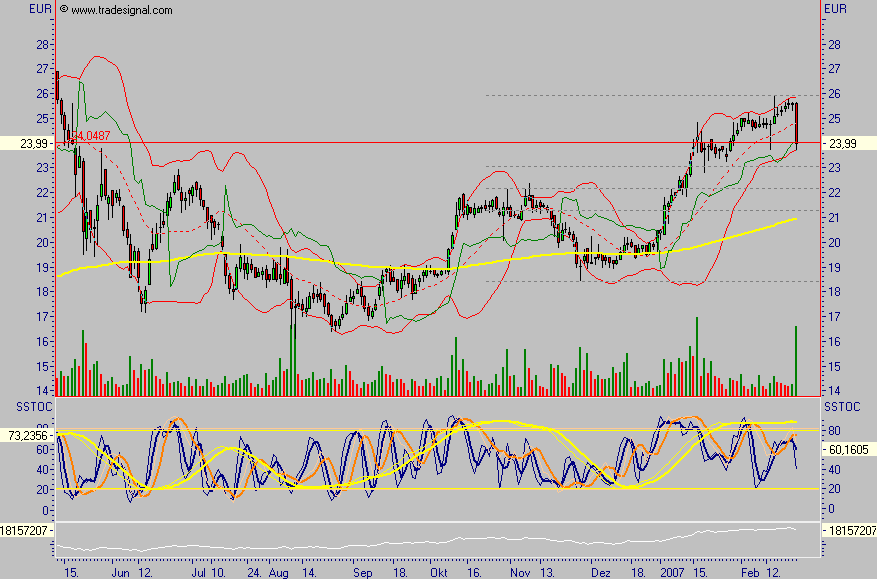Select the right SSTOC indicator label
The image size is (877, 579).
click(x=841, y=408)
